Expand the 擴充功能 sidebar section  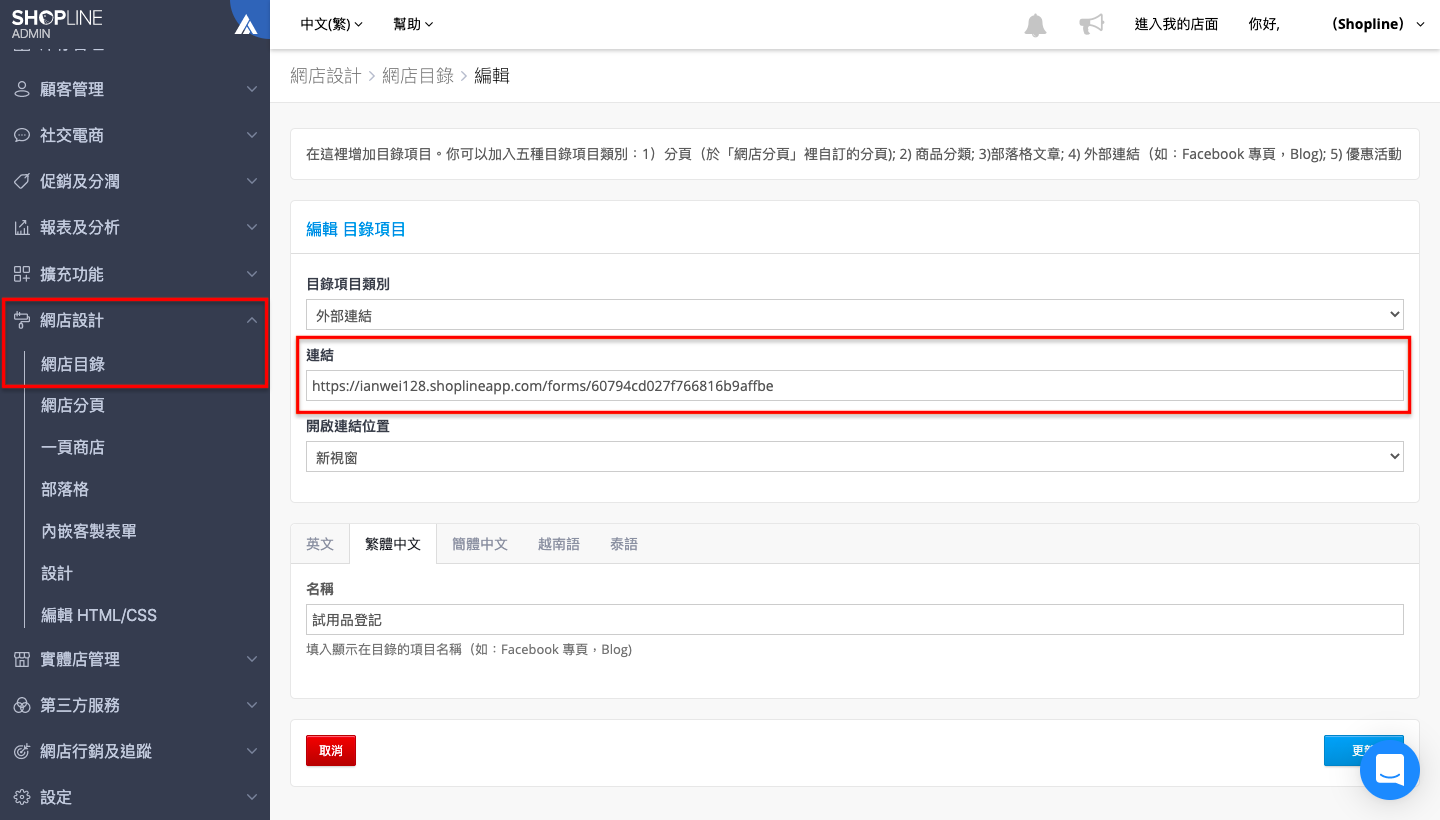(252, 274)
